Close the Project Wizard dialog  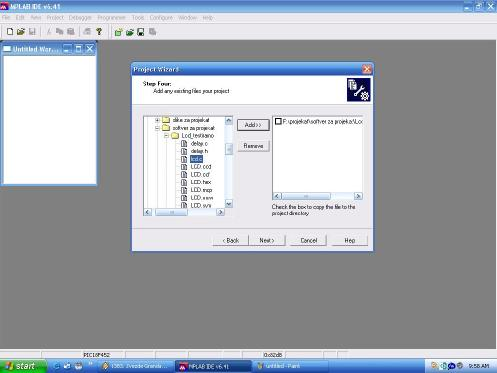(x=367, y=69)
